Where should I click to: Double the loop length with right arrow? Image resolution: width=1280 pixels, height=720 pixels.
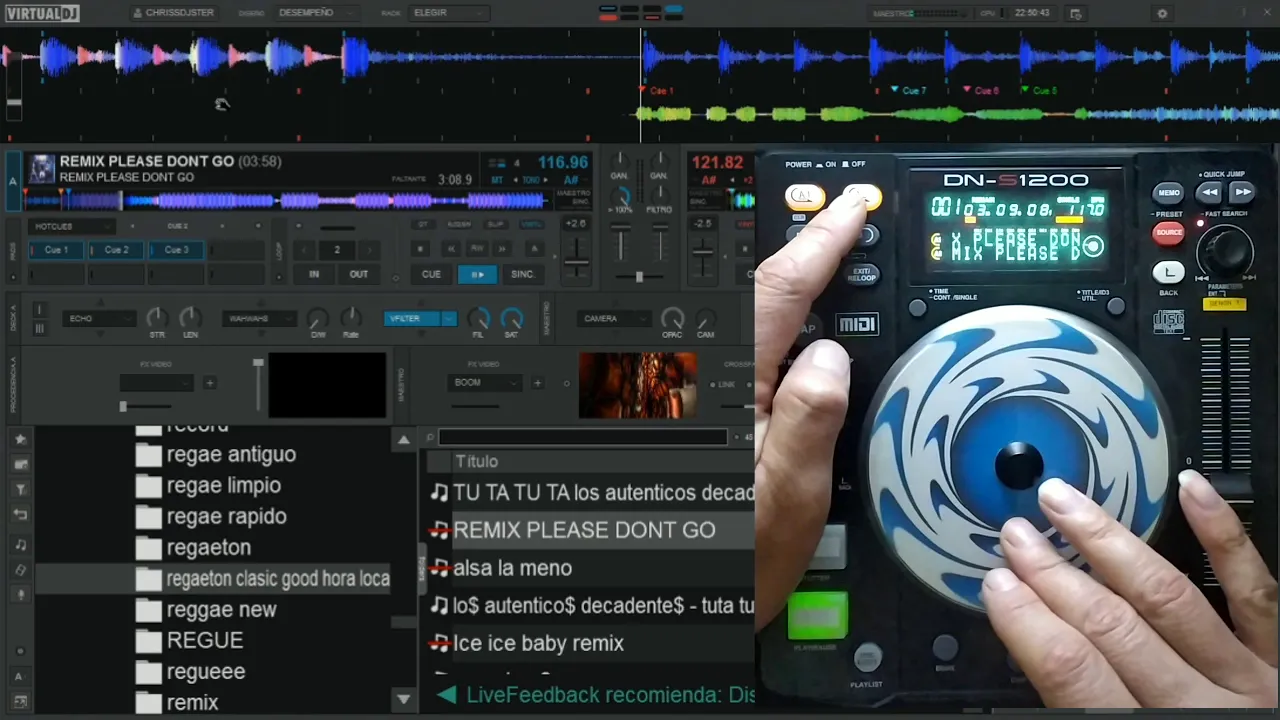[x=369, y=250]
